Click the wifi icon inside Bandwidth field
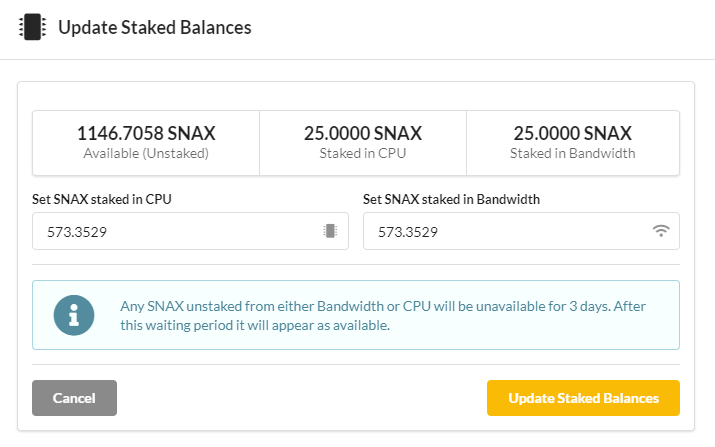The image size is (715, 447). coord(661,231)
